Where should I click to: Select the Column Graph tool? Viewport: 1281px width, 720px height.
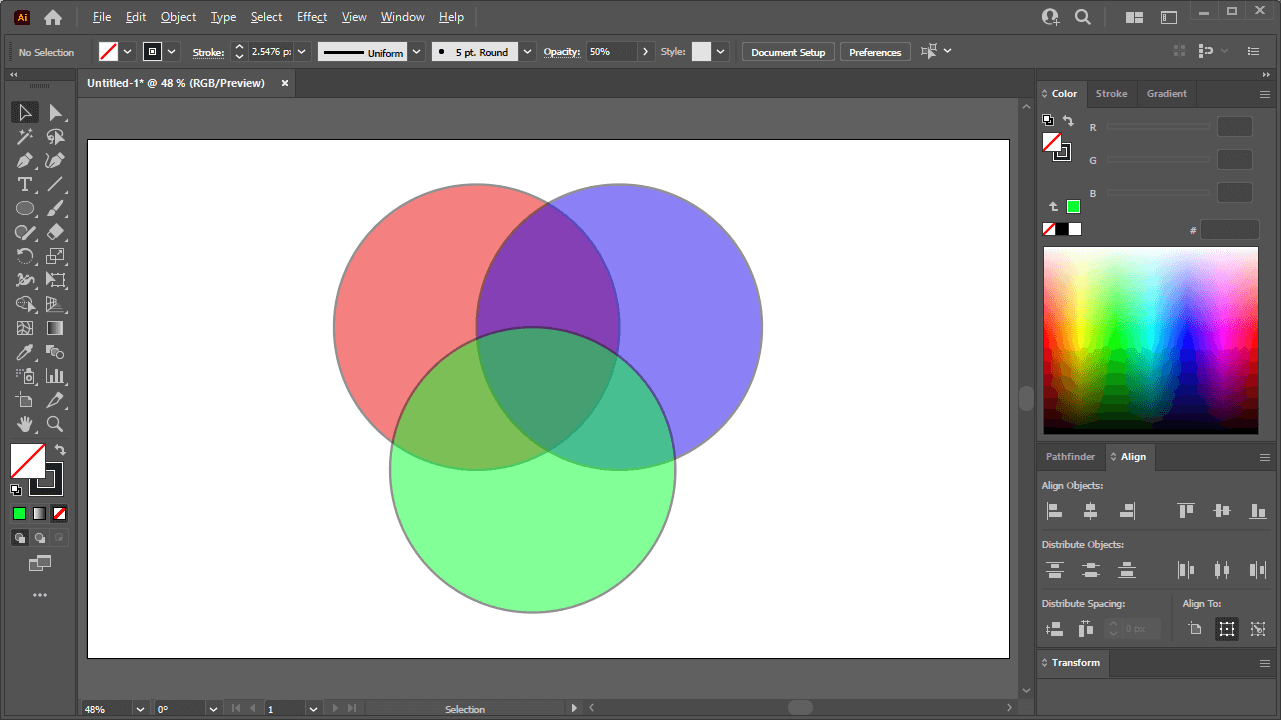[x=56, y=376]
